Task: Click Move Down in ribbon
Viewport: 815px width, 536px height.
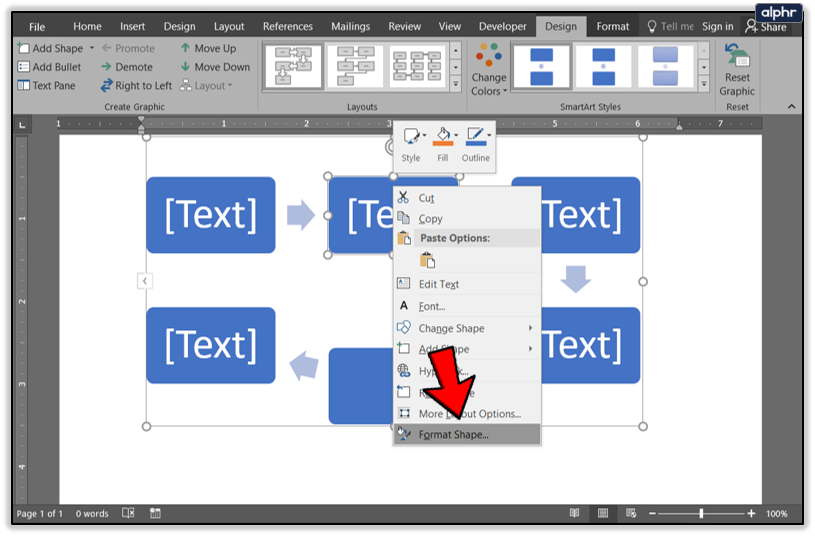Action: pos(215,67)
